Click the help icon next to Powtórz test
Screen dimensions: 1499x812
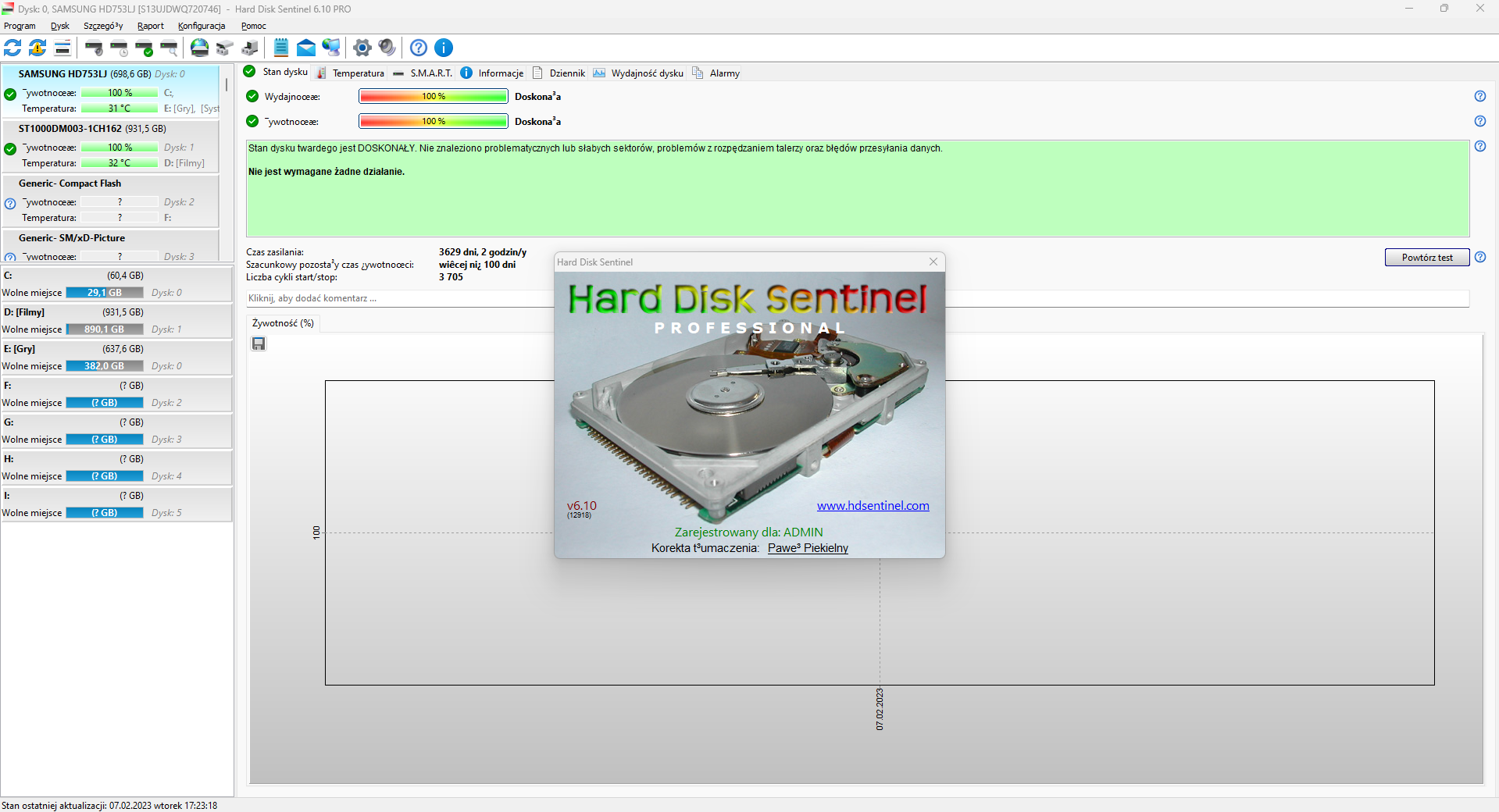1480,257
